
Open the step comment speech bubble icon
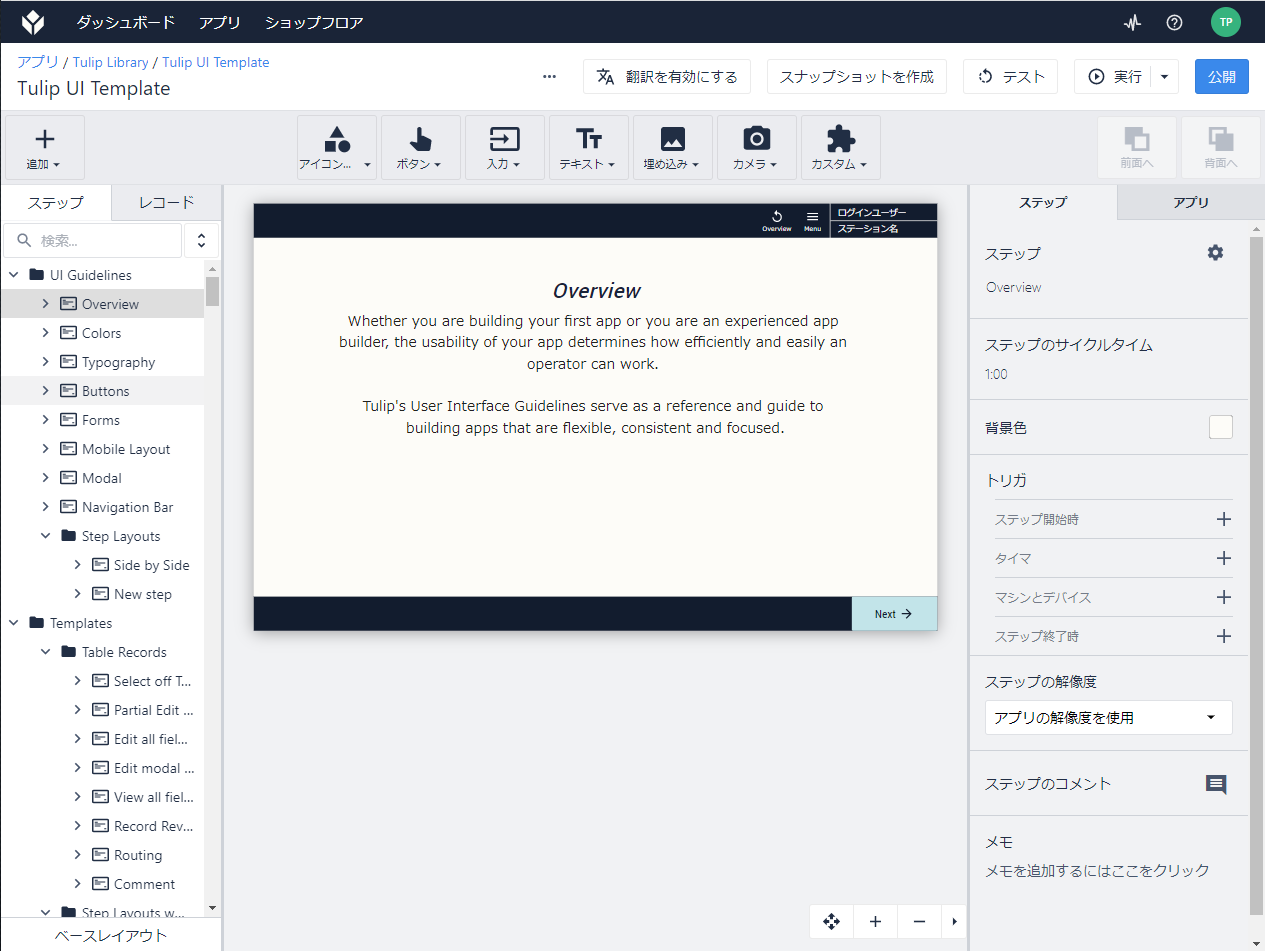1216,785
